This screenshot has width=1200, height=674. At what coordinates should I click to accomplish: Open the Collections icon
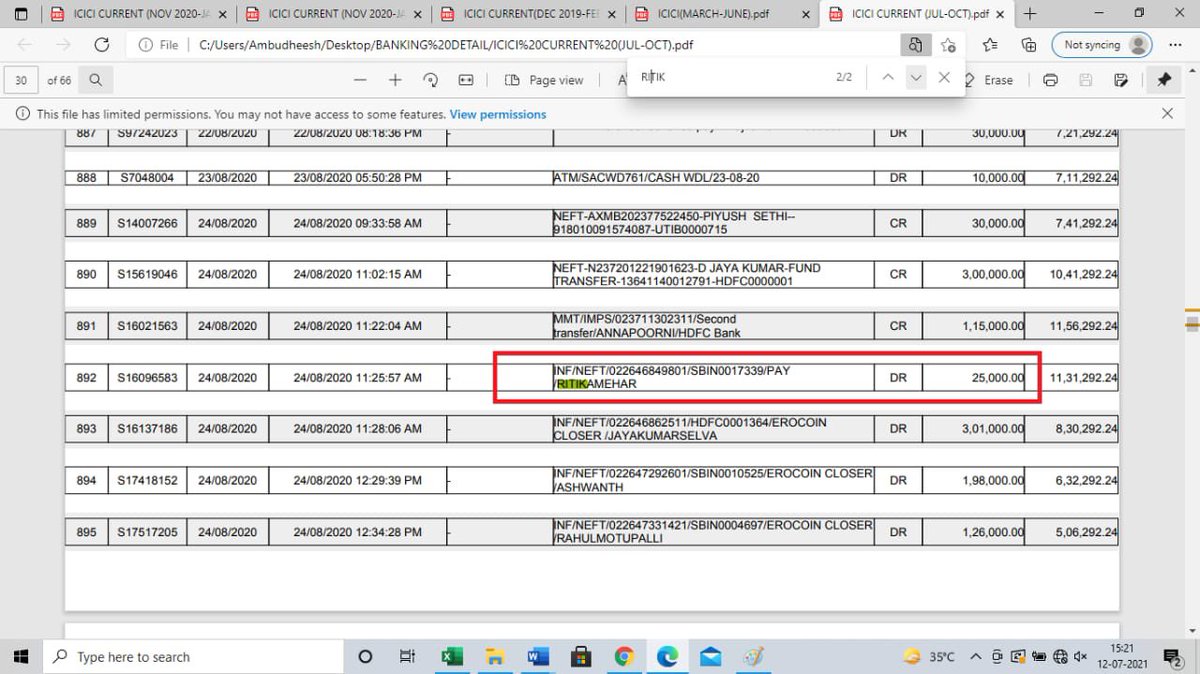1028,45
